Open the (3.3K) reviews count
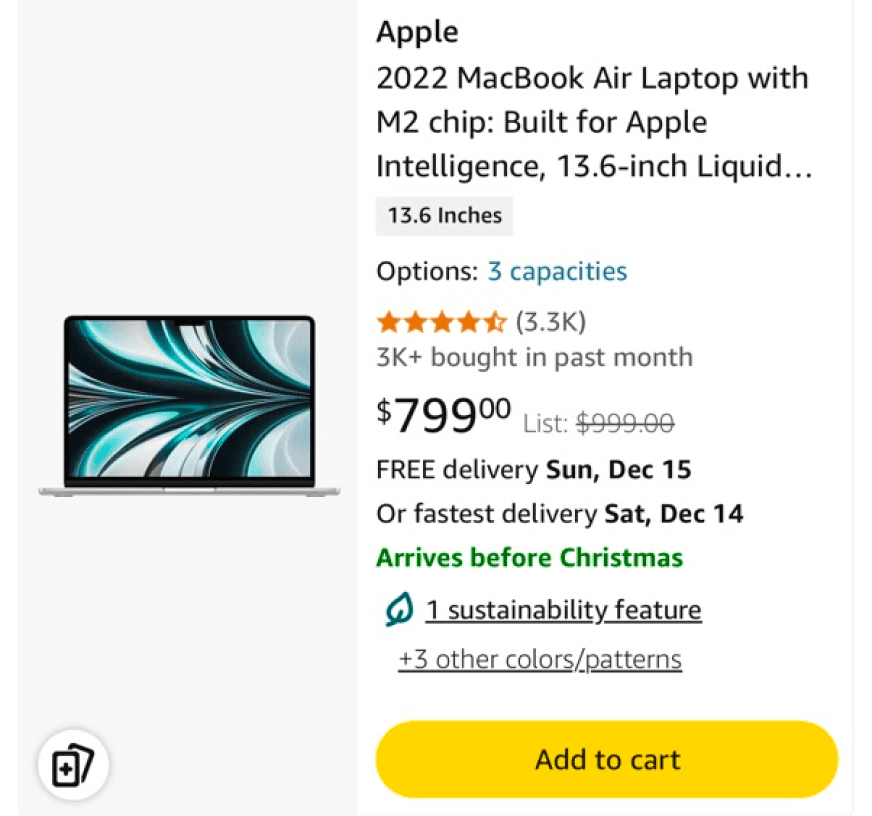The height and width of the screenshot is (816, 872). click(x=551, y=322)
